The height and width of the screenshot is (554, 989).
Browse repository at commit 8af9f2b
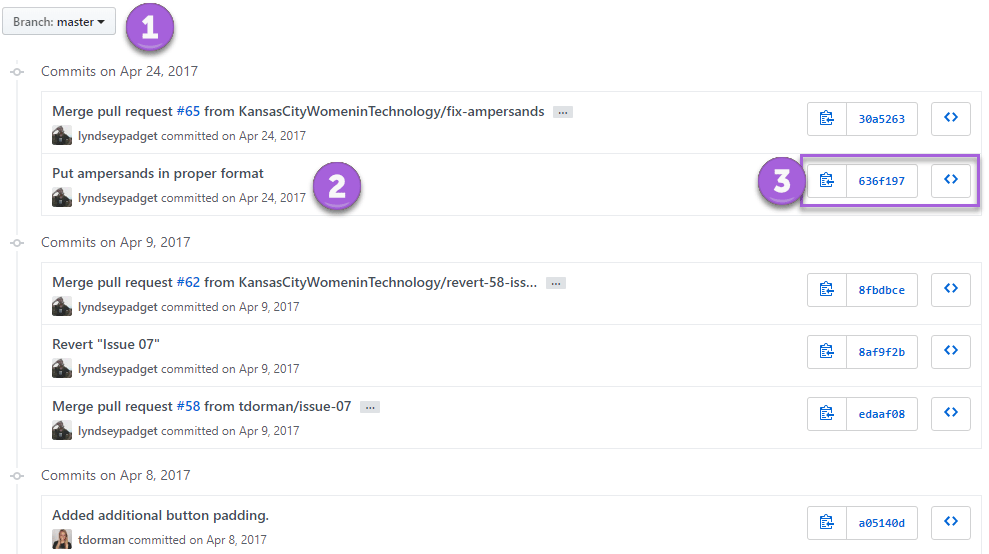click(x=950, y=352)
